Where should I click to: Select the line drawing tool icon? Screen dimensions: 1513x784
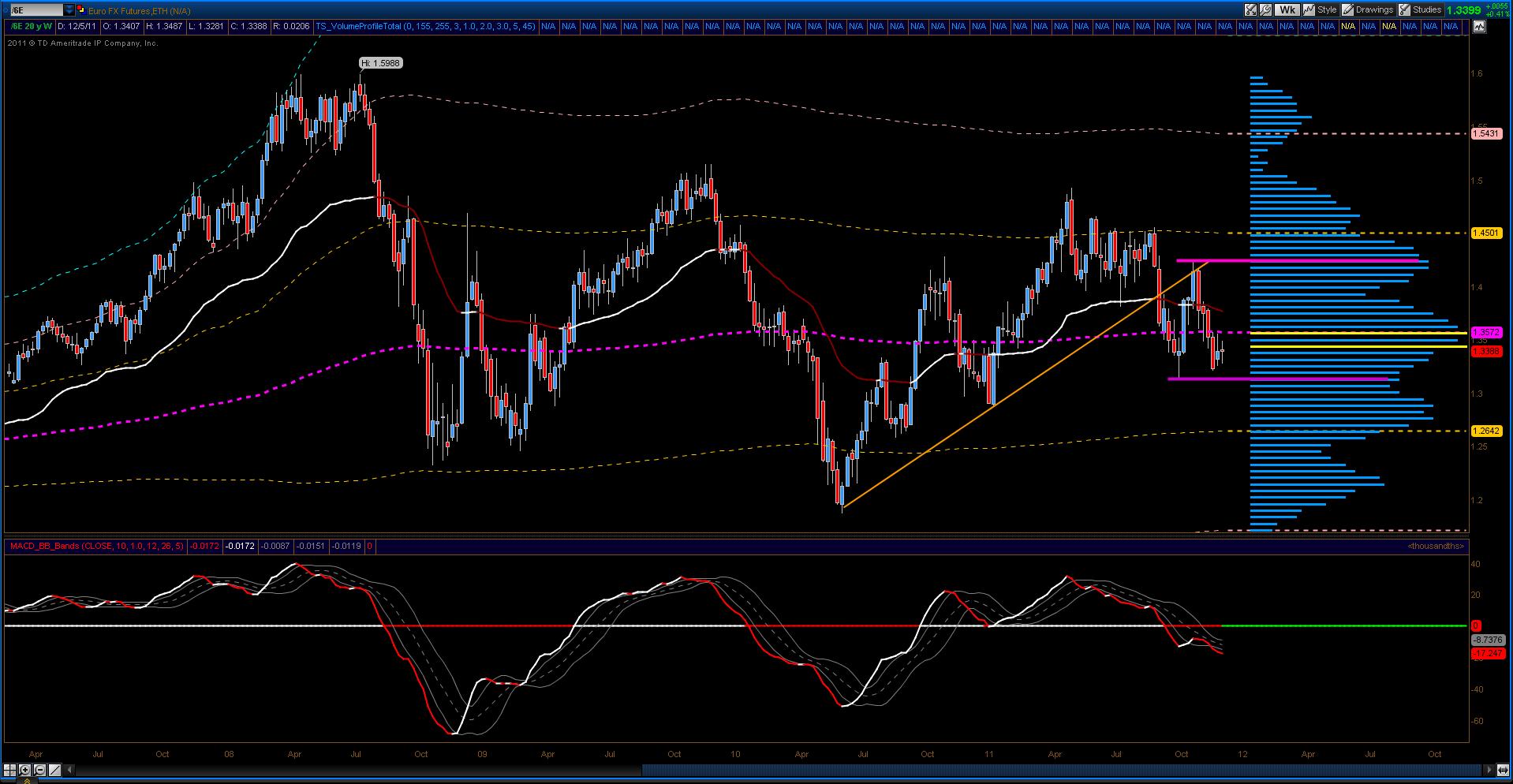coord(54,770)
